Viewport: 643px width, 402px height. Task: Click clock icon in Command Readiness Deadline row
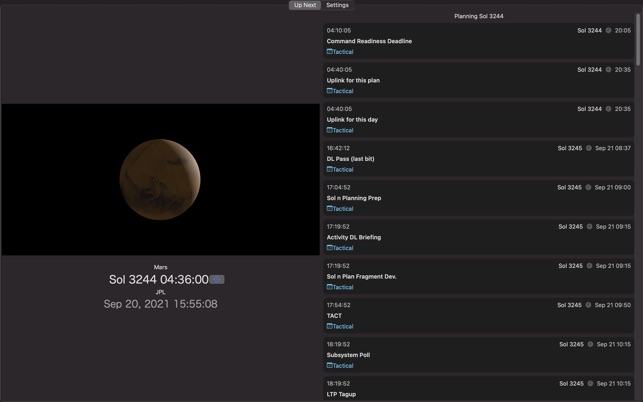609,30
